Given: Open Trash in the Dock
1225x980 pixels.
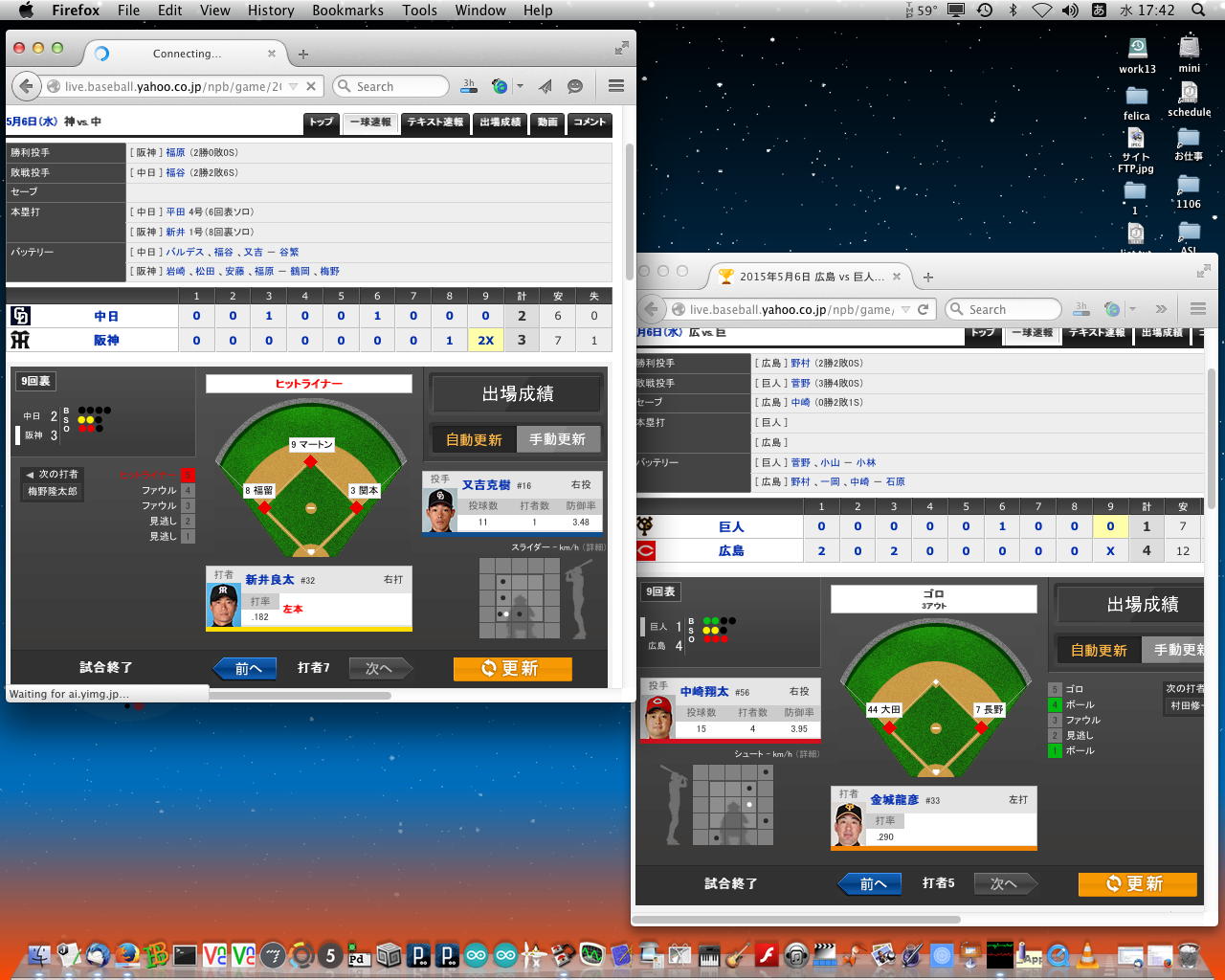Looking at the screenshot, I should [1189, 955].
